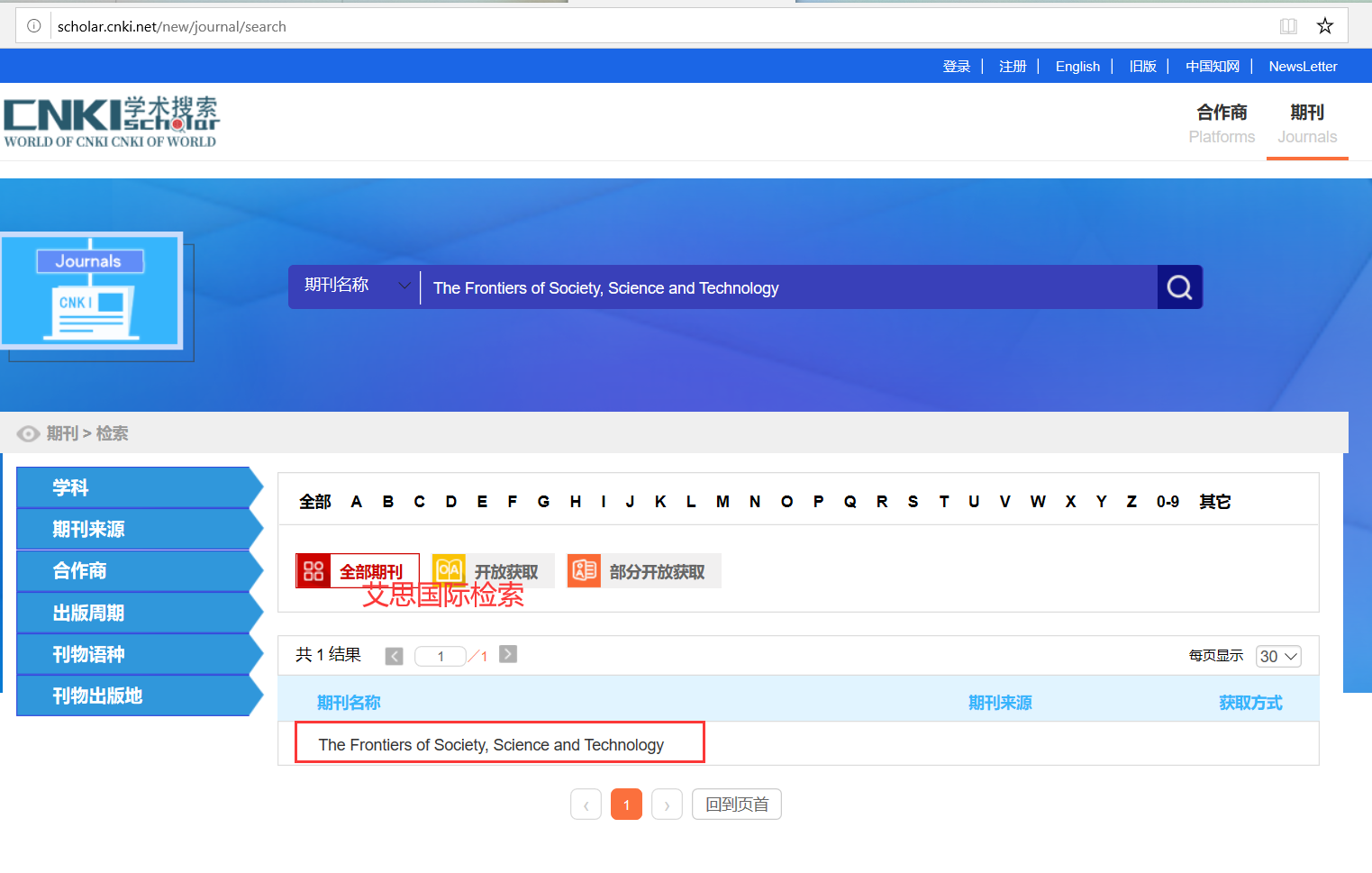Switch to 合作商 Platforms tab
This screenshot has width=1372, height=873.
[x=1222, y=123]
